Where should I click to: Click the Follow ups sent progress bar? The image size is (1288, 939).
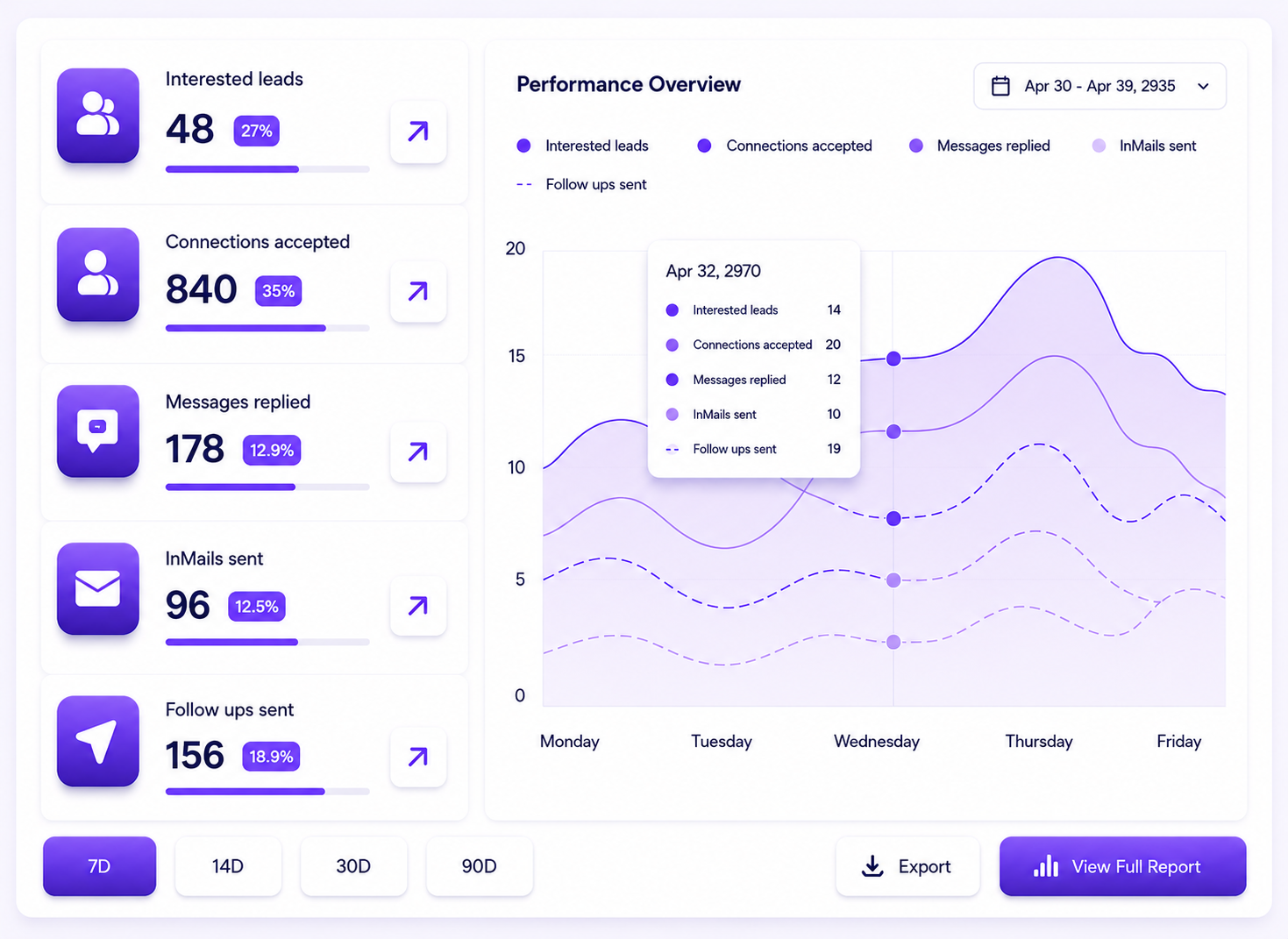point(267,792)
